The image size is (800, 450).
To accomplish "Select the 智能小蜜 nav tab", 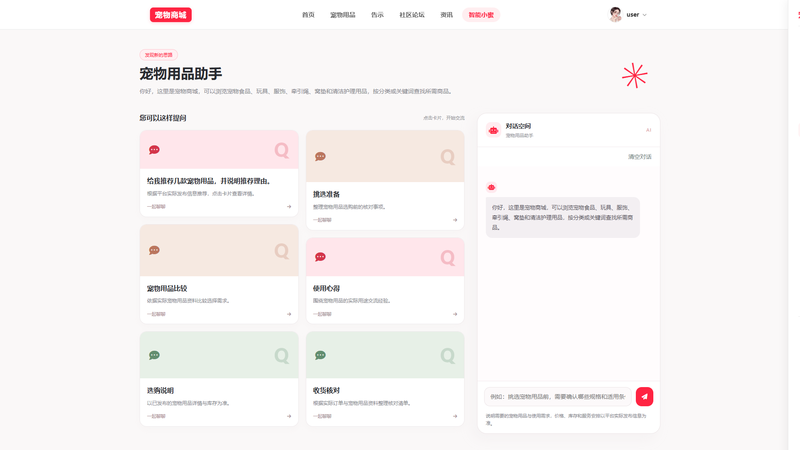I will (x=481, y=15).
